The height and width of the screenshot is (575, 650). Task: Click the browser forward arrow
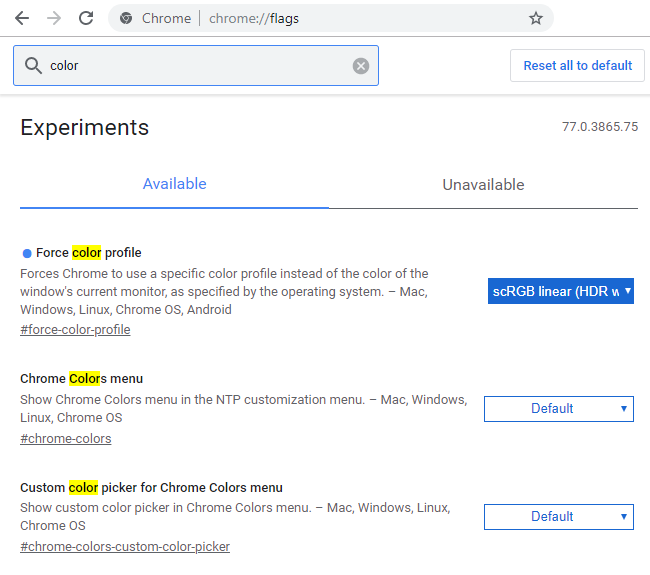pos(54,18)
